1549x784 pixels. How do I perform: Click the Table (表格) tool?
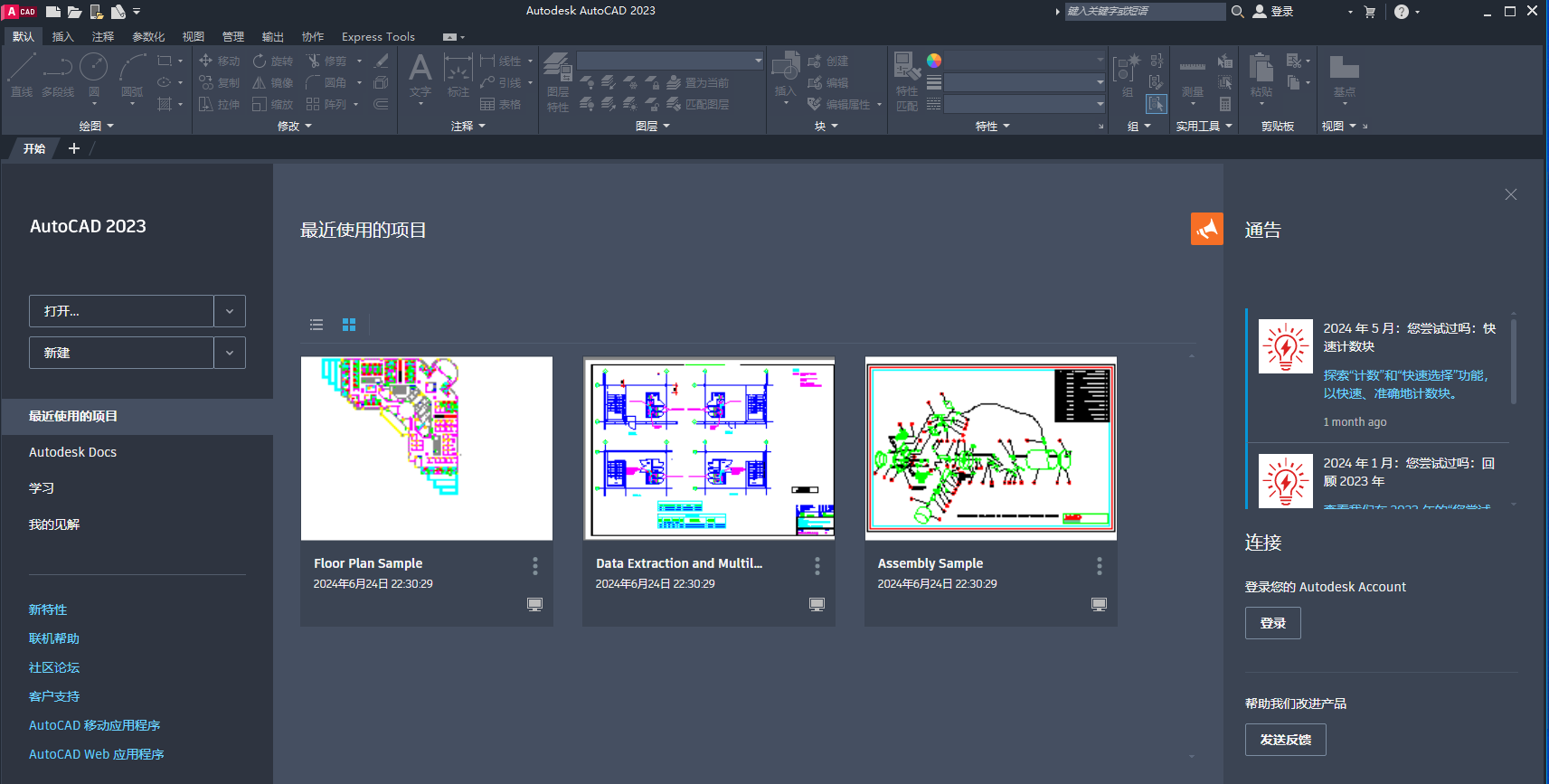tap(501, 104)
